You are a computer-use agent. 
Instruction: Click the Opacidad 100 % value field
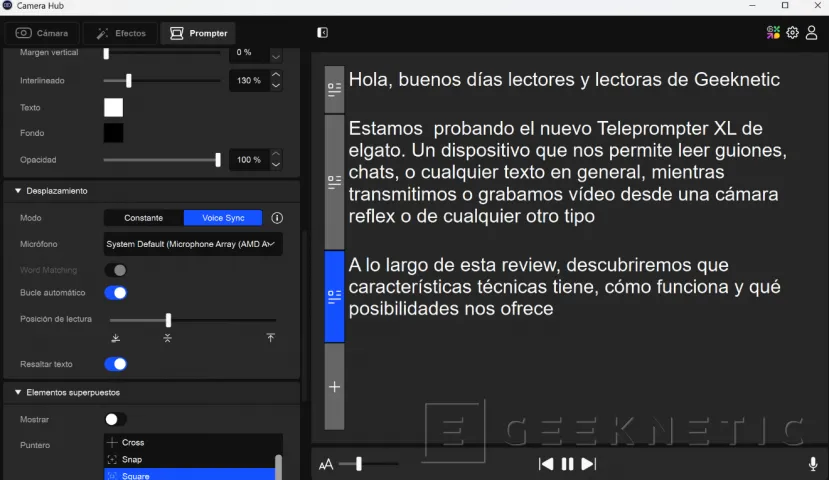[248, 160]
